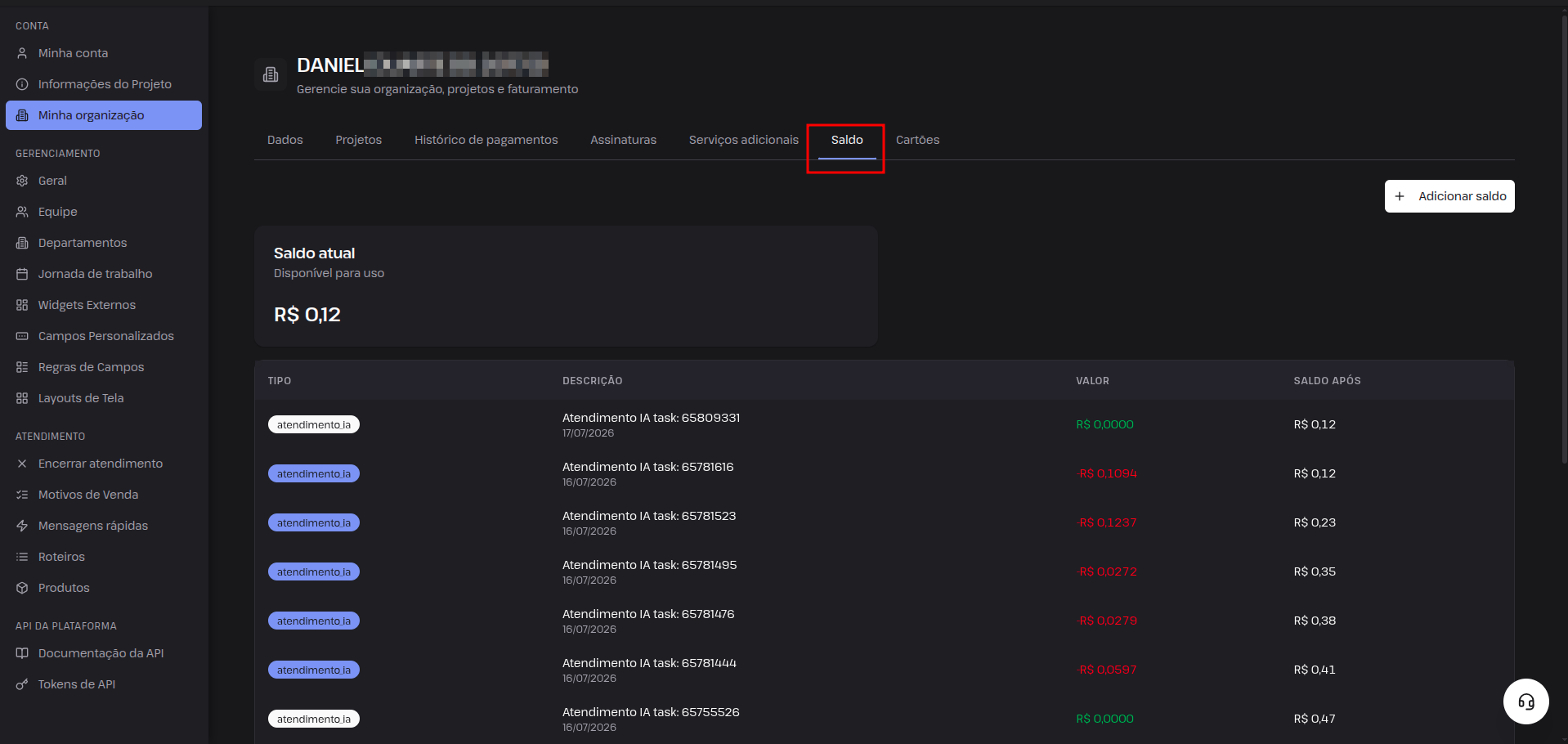This screenshot has width=1568, height=744.
Task: Click the Informações do Projeto info icon
Action: (22, 84)
